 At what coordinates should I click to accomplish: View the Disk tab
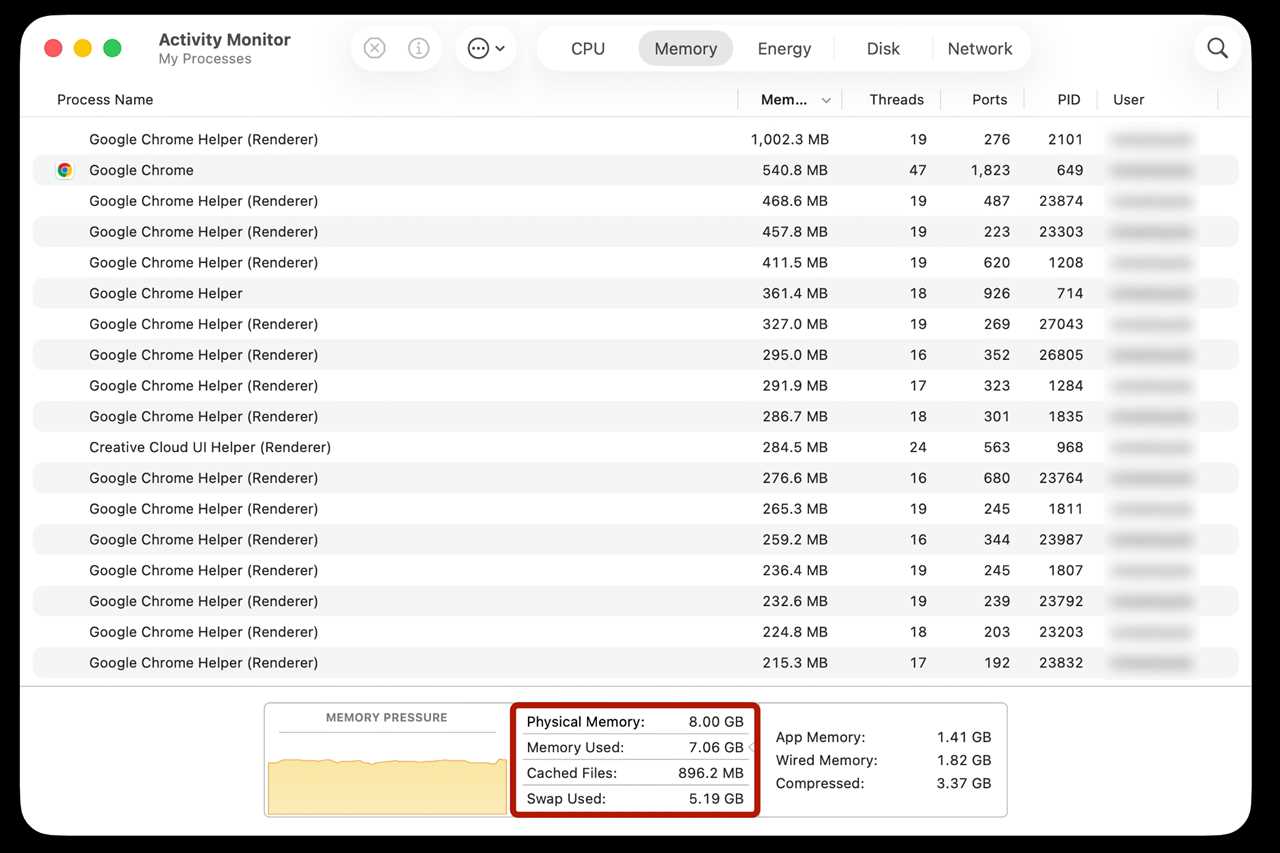[883, 48]
